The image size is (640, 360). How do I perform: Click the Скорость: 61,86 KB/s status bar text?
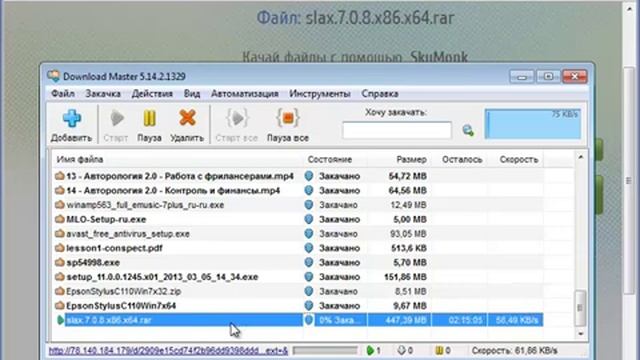514,351
